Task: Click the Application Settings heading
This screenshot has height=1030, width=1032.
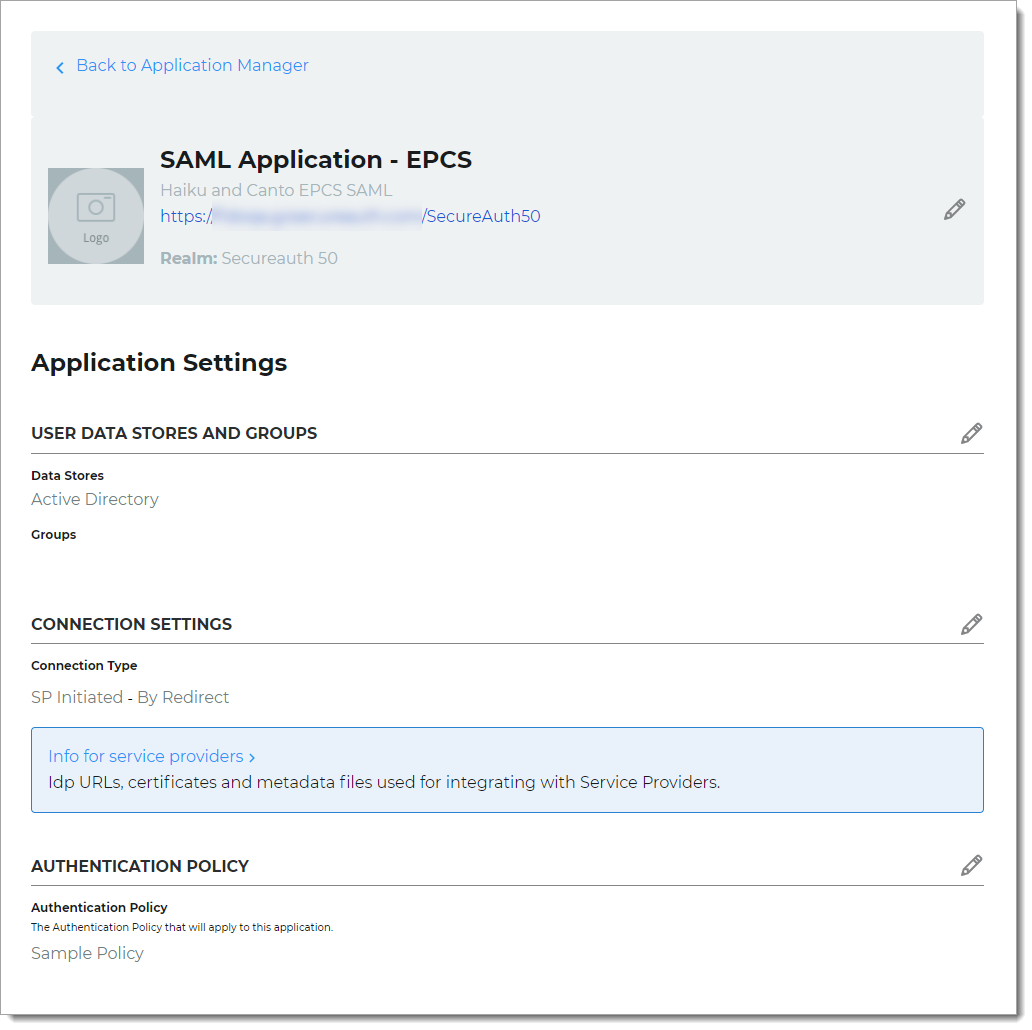Action: click(159, 362)
